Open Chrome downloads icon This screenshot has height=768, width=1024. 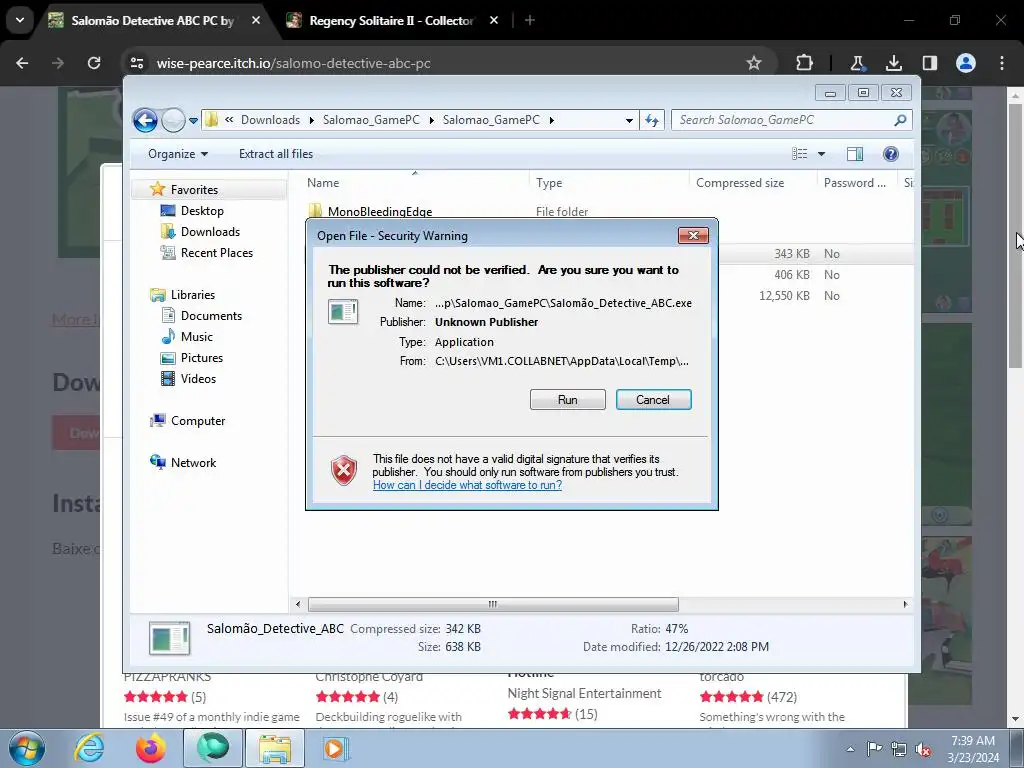pyautogui.click(x=893, y=63)
